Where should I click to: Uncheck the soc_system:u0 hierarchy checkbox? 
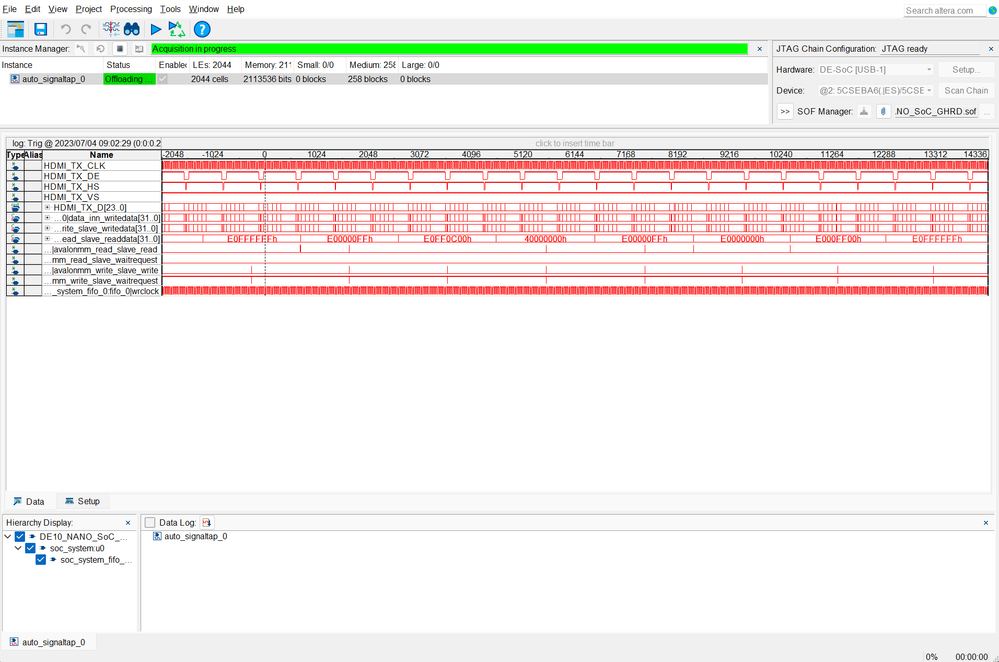click(x=30, y=548)
